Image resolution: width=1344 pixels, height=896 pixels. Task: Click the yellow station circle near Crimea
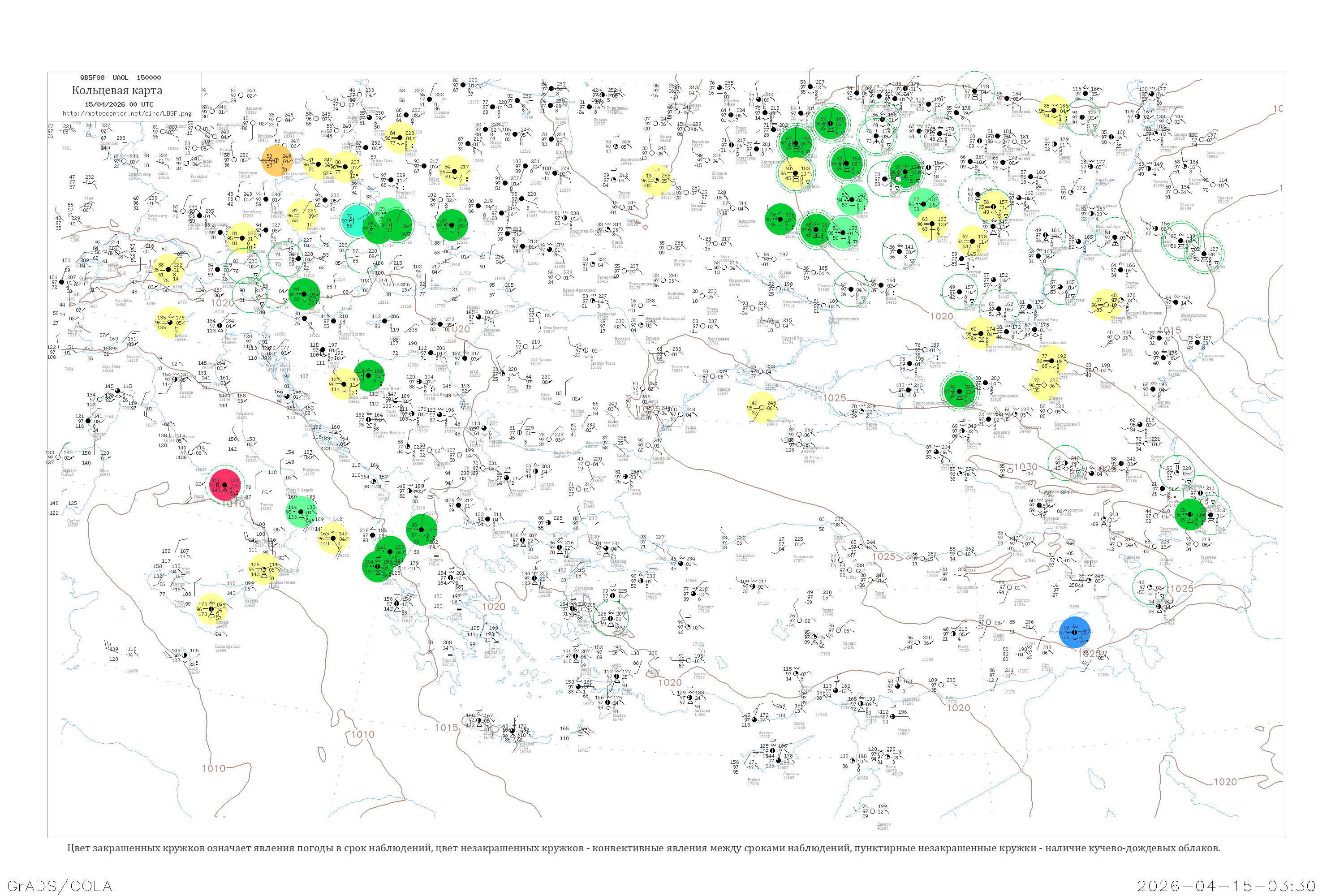pos(762,407)
